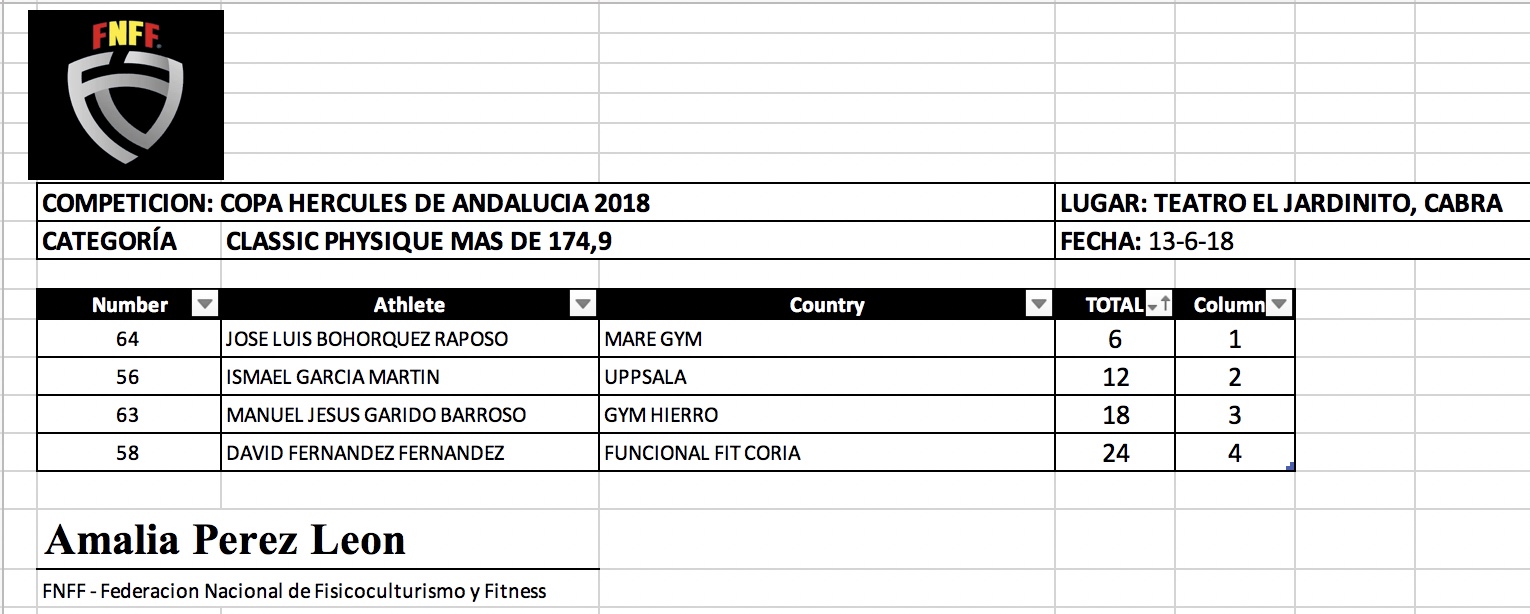Open the TOTAL column sort dropdown
The width and height of the screenshot is (1530, 614).
pos(1159,305)
